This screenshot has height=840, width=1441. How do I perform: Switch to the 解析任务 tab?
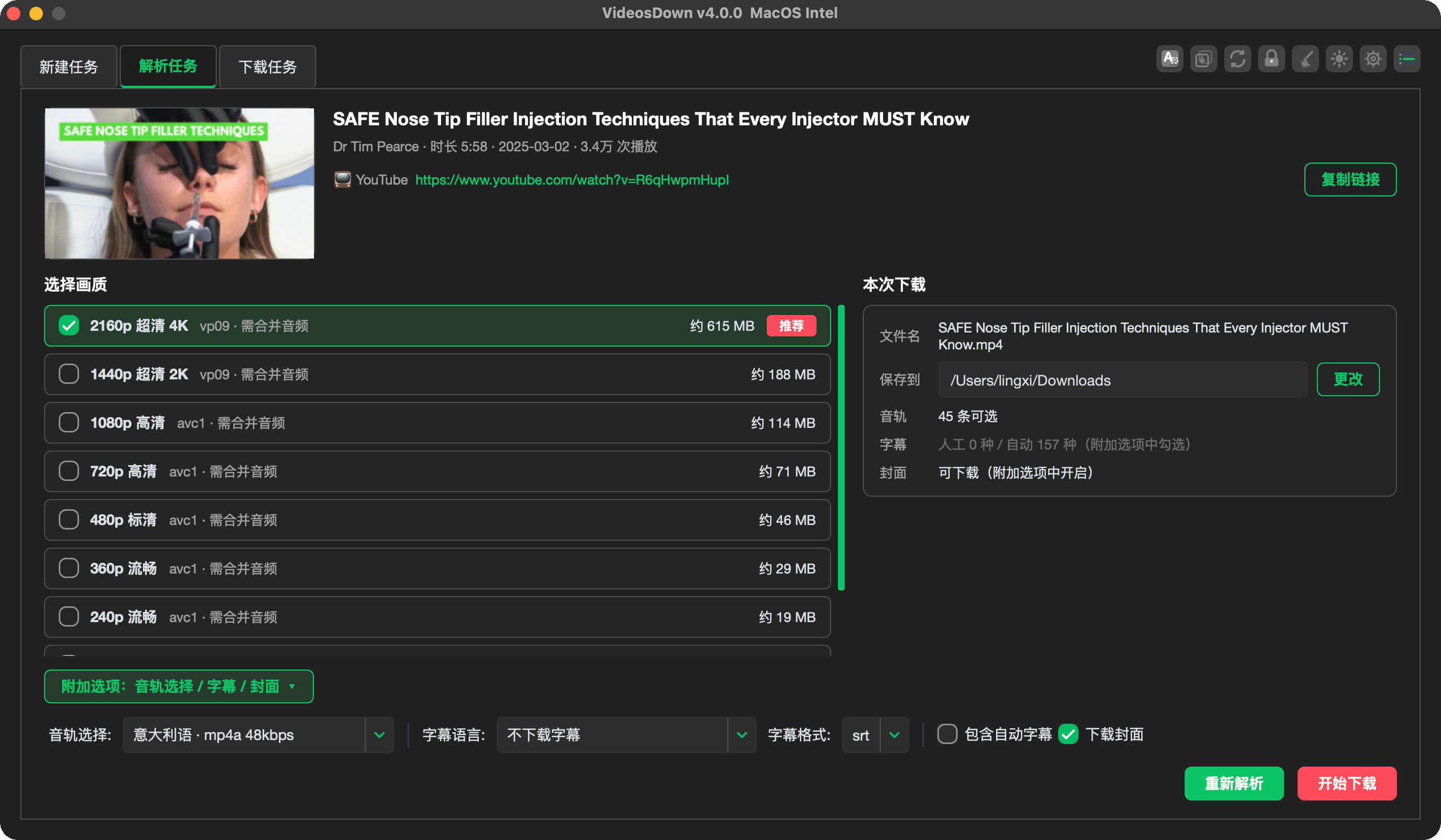(168, 67)
